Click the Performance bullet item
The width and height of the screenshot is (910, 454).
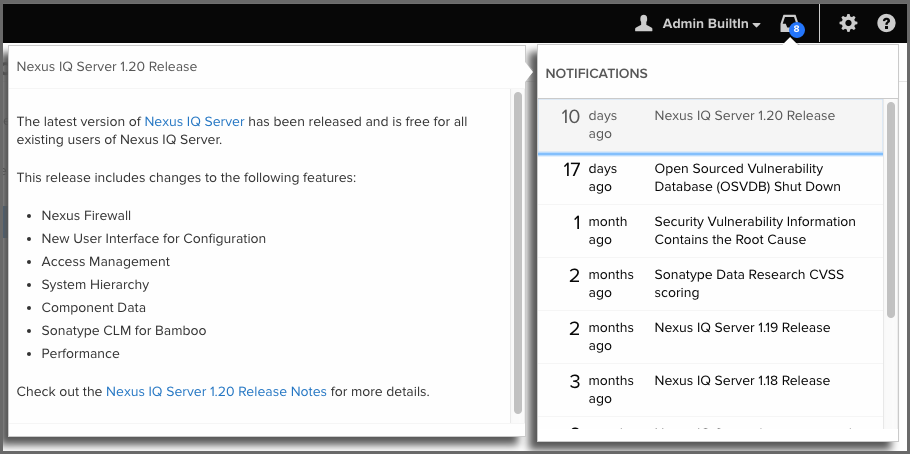(x=81, y=354)
